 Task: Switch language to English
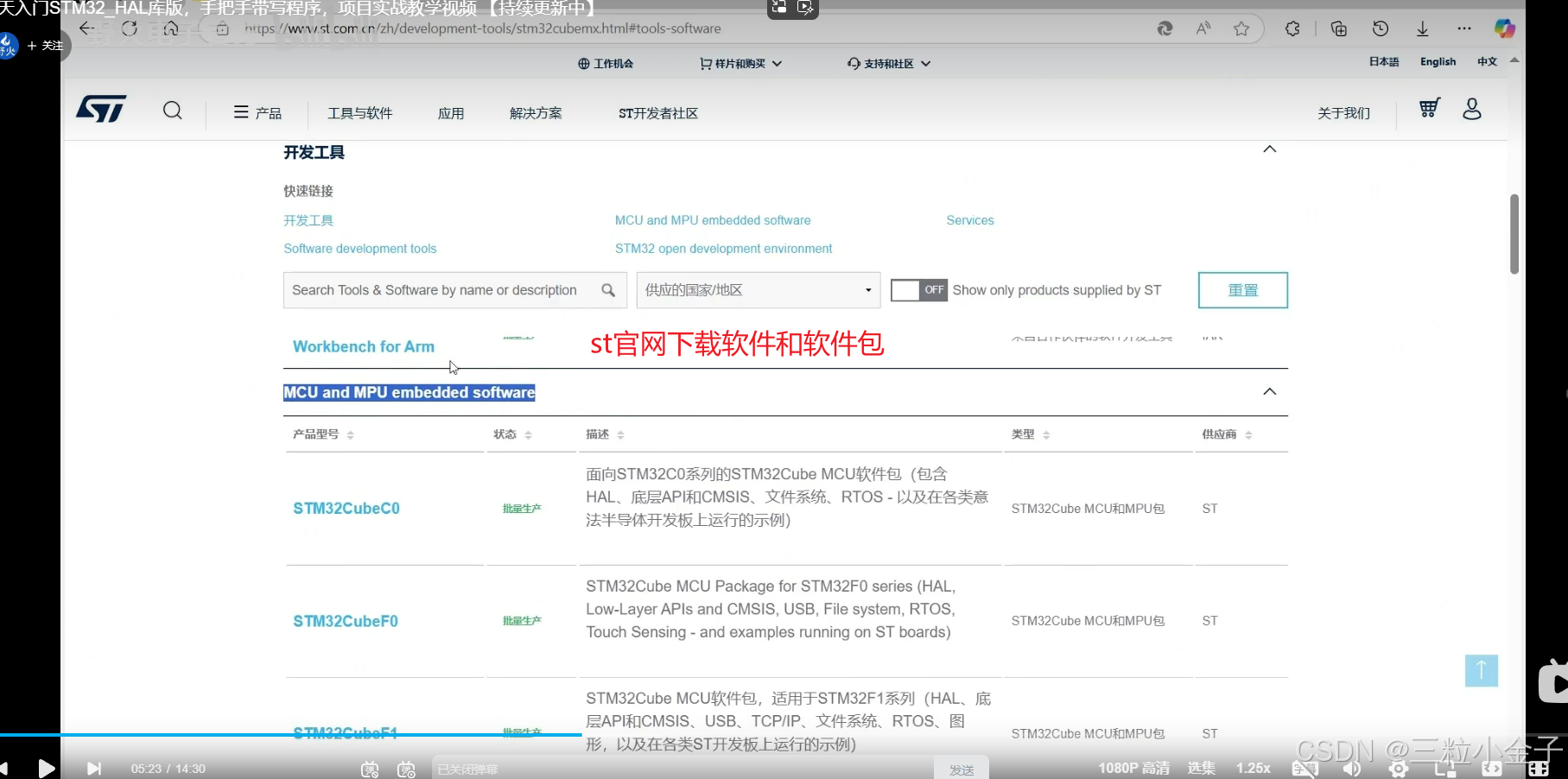click(x=1438, y=61)
